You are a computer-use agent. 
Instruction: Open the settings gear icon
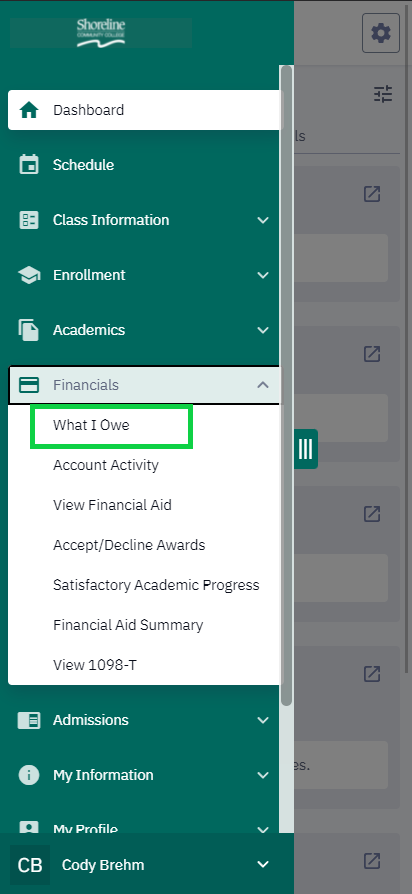click(x=381, y=34)
